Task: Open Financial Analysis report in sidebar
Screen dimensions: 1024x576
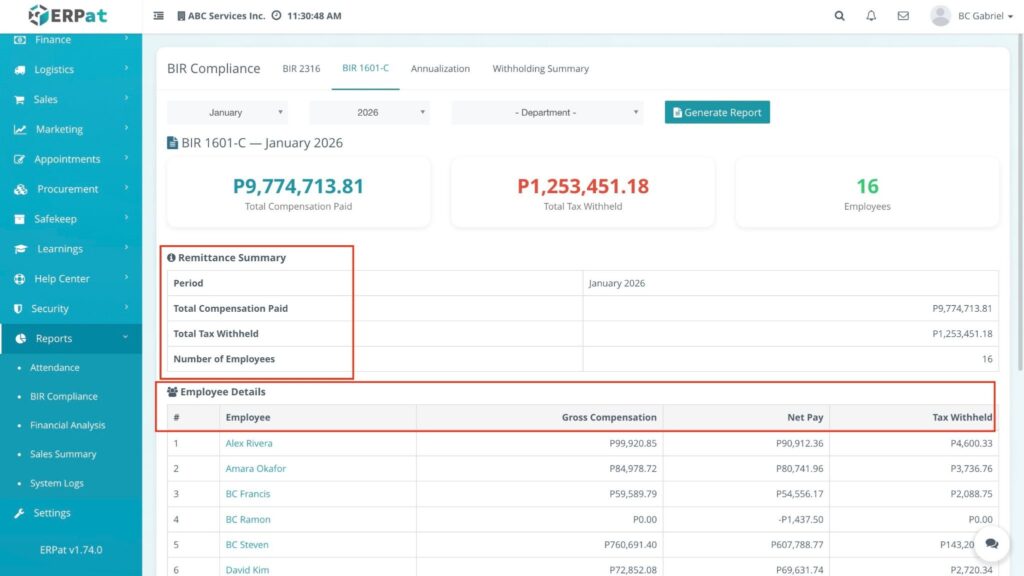Action: click(x=67, y=425)
